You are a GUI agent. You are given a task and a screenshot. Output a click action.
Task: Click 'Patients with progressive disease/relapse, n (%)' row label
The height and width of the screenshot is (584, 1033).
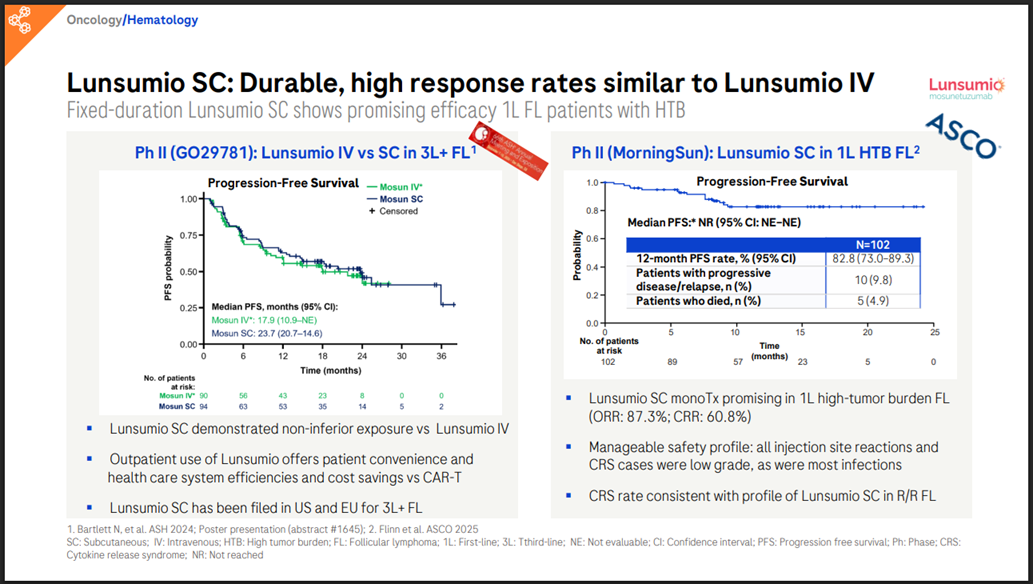point(703,279)
